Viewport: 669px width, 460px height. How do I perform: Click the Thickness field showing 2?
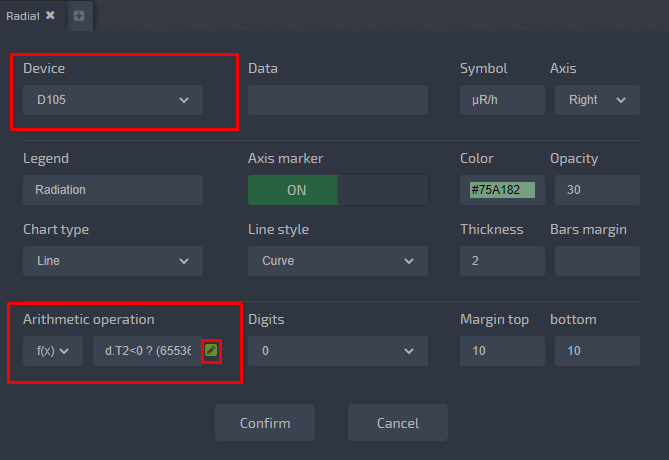[x=502, y=261]
